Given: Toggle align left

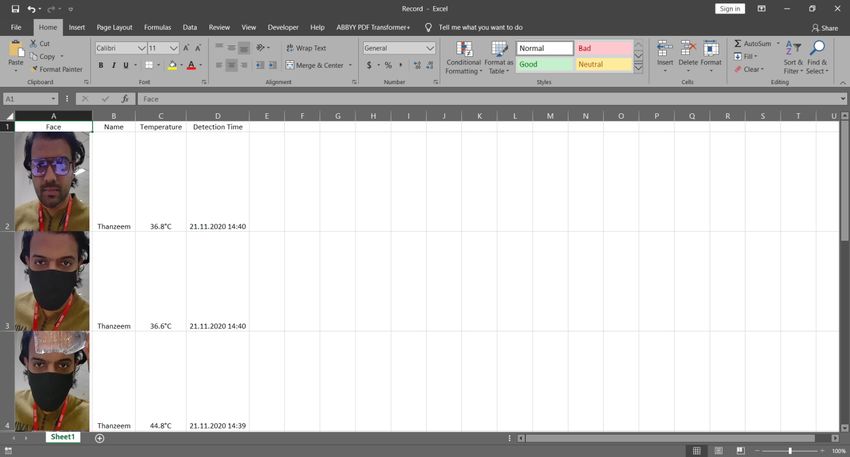Looking at the screenshot, I should tap(219, 65).
